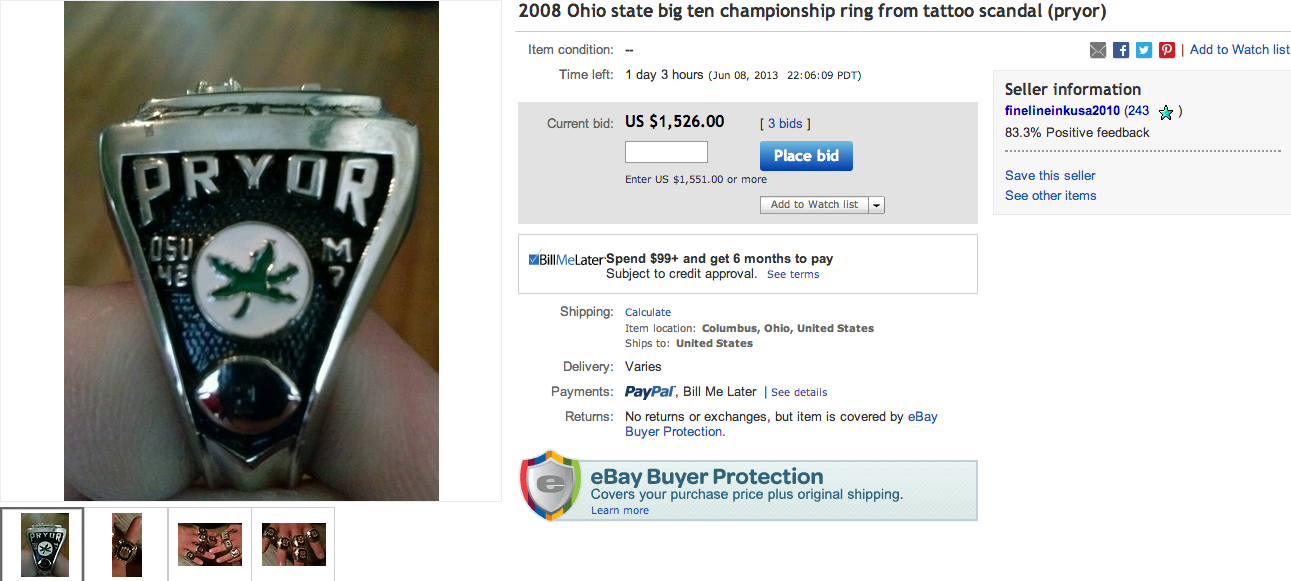Select the second thumbnail of ring on finger
1291x581 pixels.
[127, 544]
